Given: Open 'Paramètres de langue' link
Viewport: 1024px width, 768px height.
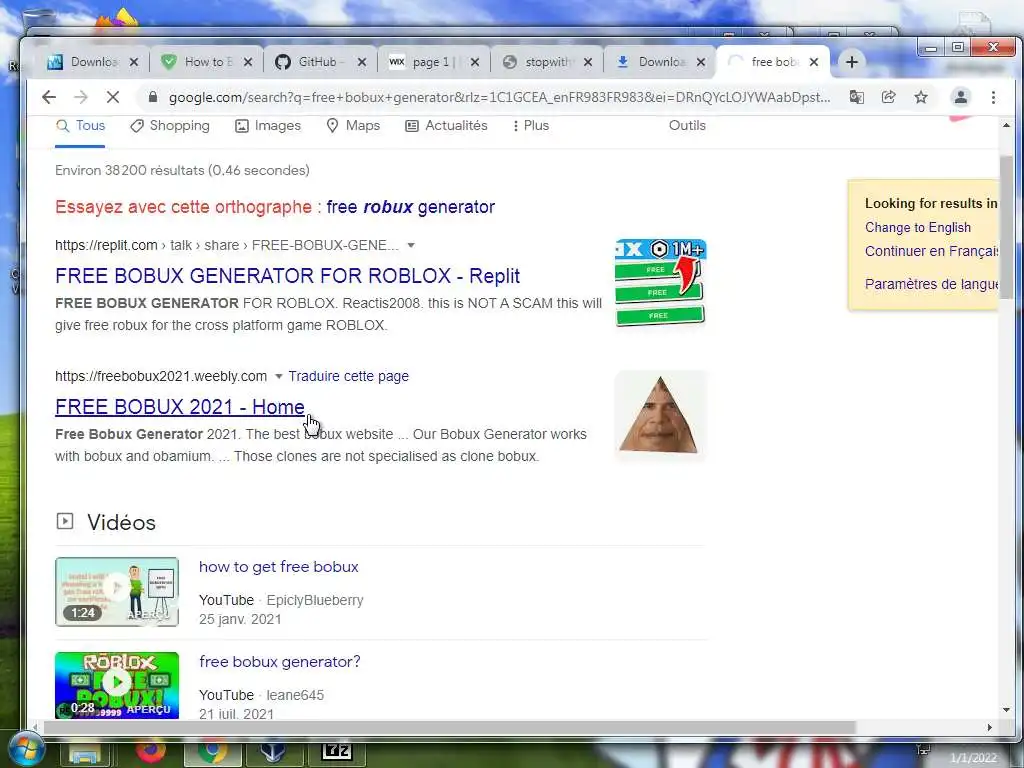Looking at the screenshot, I should click(x=931, y=284).
